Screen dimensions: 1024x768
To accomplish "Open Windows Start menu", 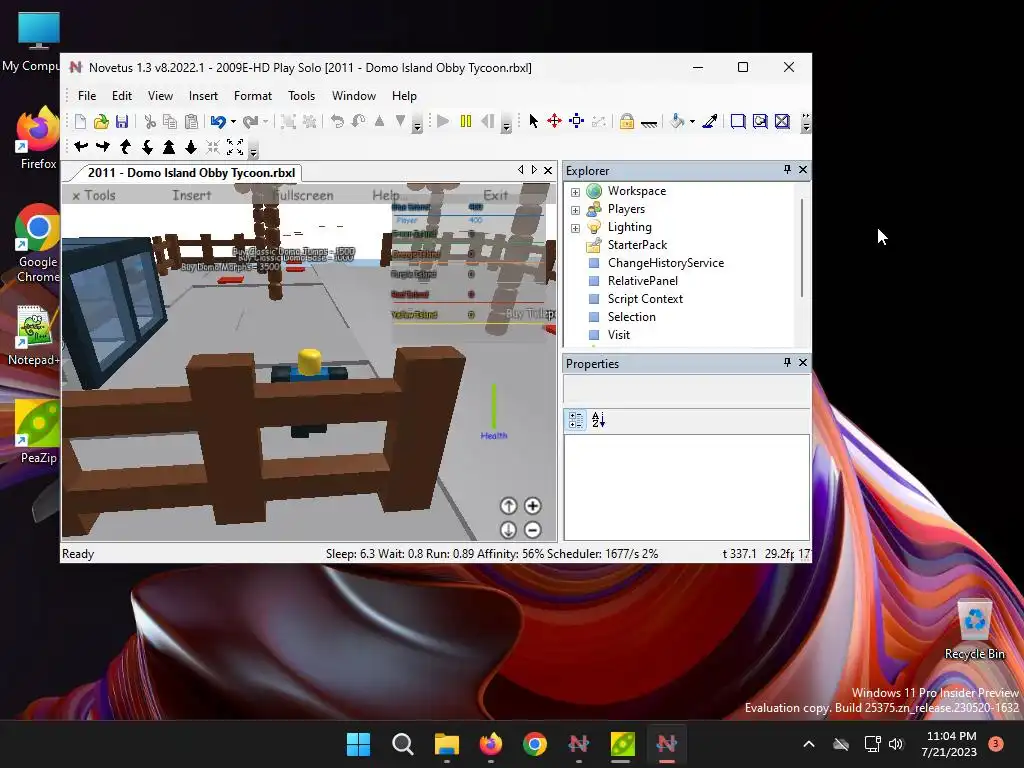I will pos(359,744).
